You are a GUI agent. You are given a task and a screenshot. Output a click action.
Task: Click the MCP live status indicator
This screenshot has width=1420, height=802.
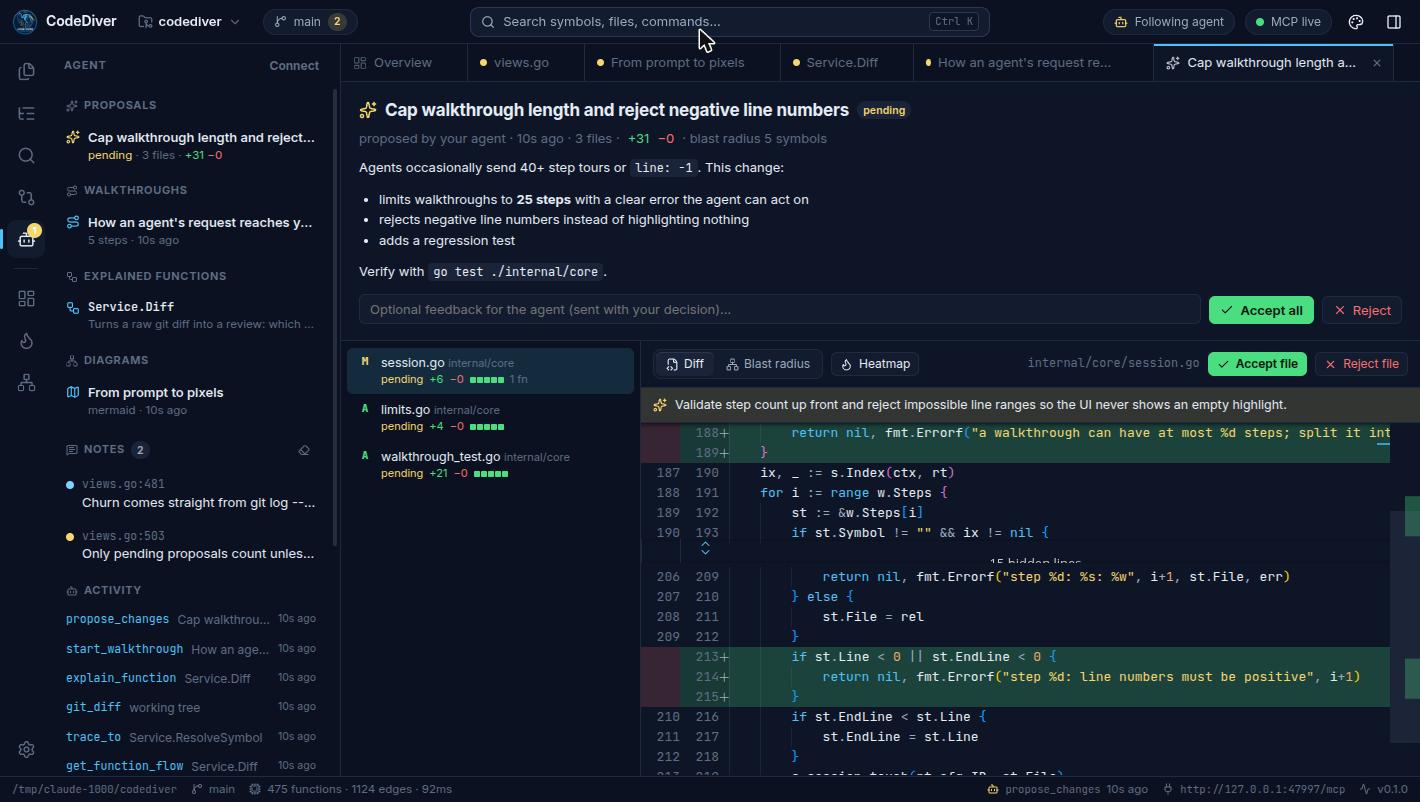pyautogui.click(x=1289, y=21)
